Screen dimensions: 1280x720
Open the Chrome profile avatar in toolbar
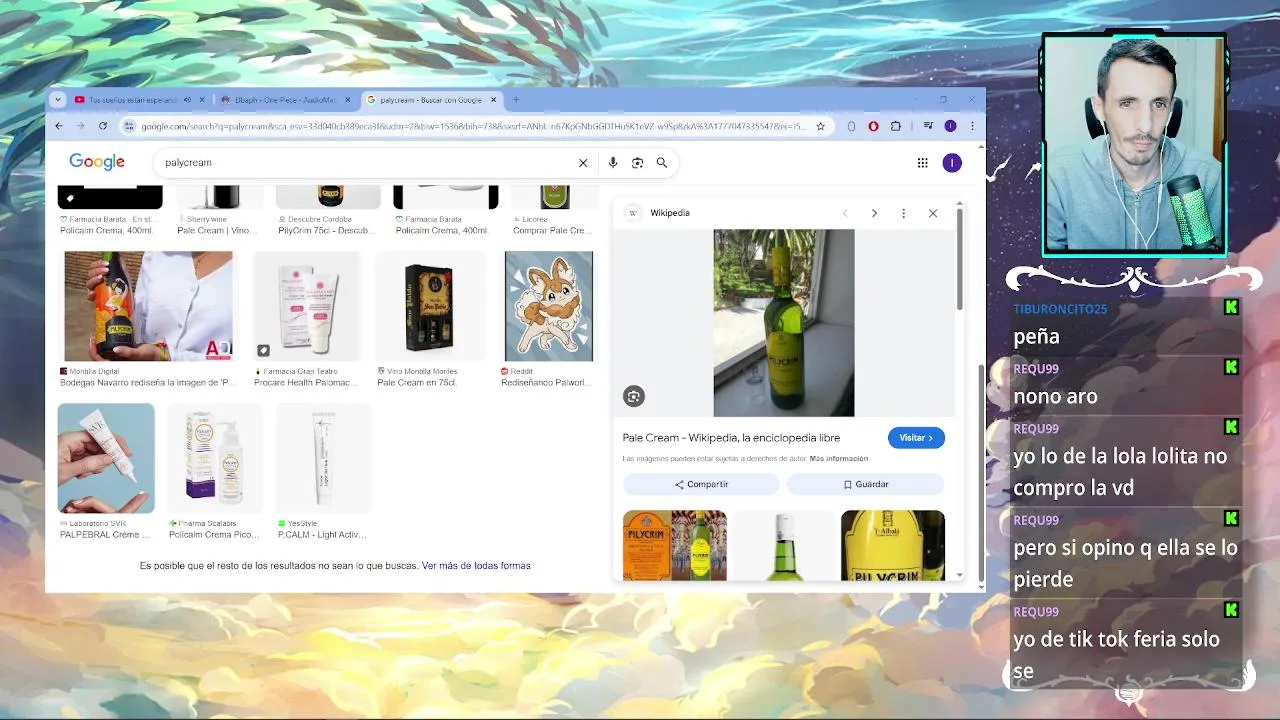(950, 126)
